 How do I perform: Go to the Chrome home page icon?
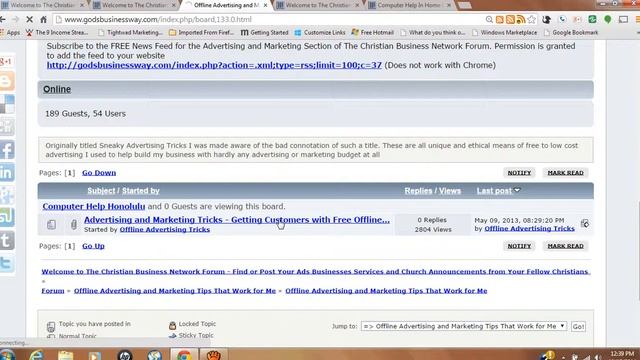point(43,19)
